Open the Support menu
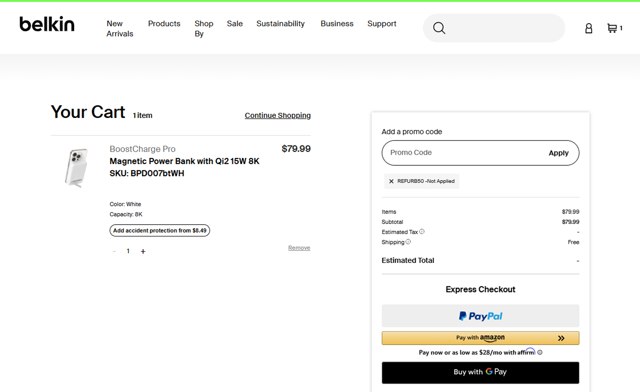The image size is (640, 392). click(382, 24)
